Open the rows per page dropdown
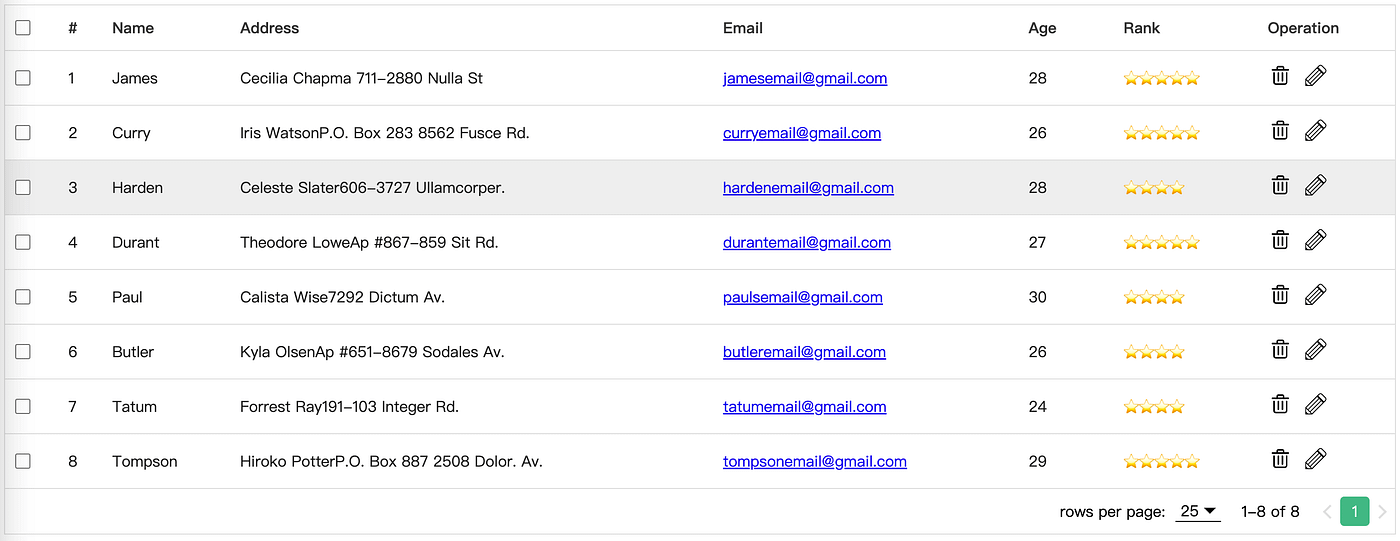1400x541 pixels. (x=1198, y=511)
